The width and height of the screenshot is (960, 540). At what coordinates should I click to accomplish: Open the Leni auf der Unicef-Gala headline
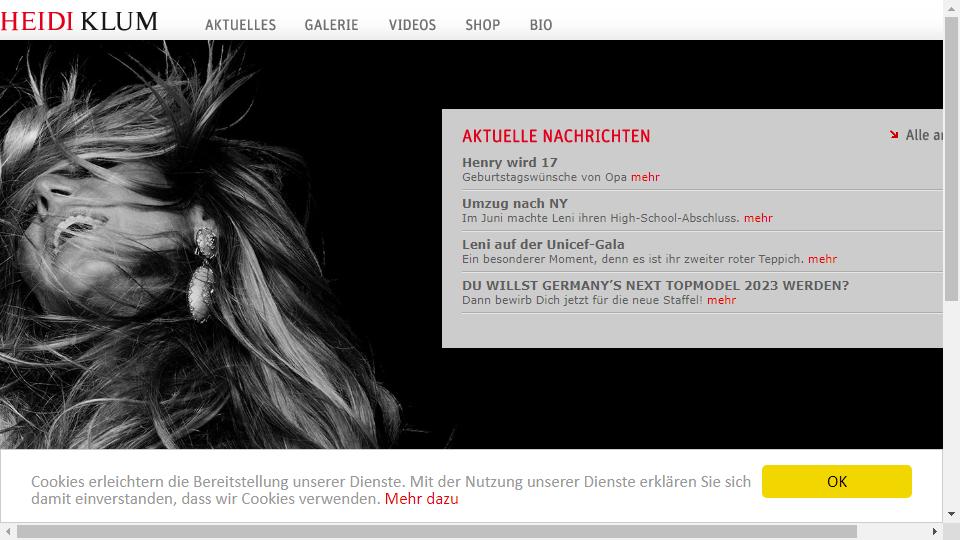(543, 244)
